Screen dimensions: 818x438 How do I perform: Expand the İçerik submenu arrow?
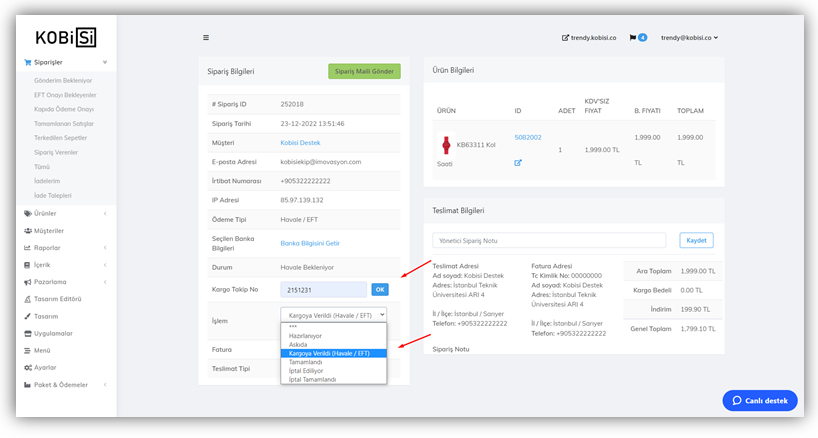point(105,265)
